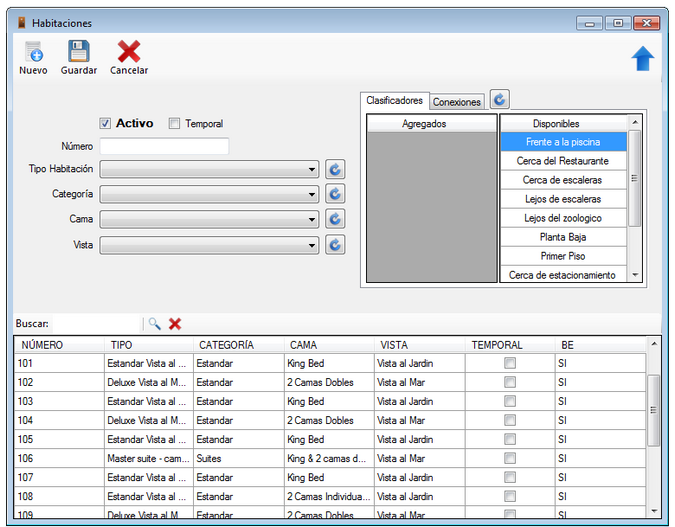Switch to the Clasificadores tab
675x527 pixels.
click(394, 101)
